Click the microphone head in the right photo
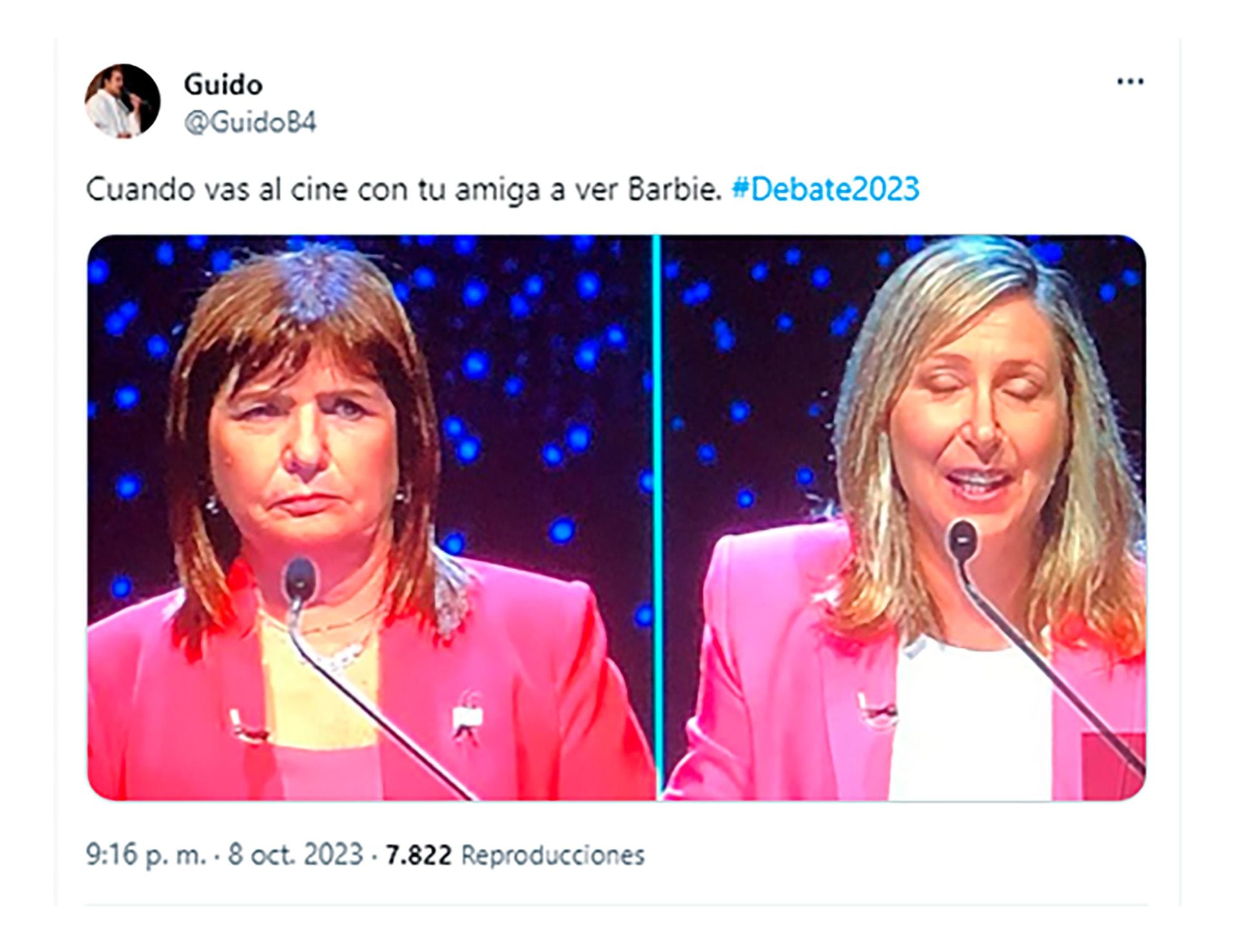Image resolution: width=1238 pixels, height=952 pixels. click(962, 539)
